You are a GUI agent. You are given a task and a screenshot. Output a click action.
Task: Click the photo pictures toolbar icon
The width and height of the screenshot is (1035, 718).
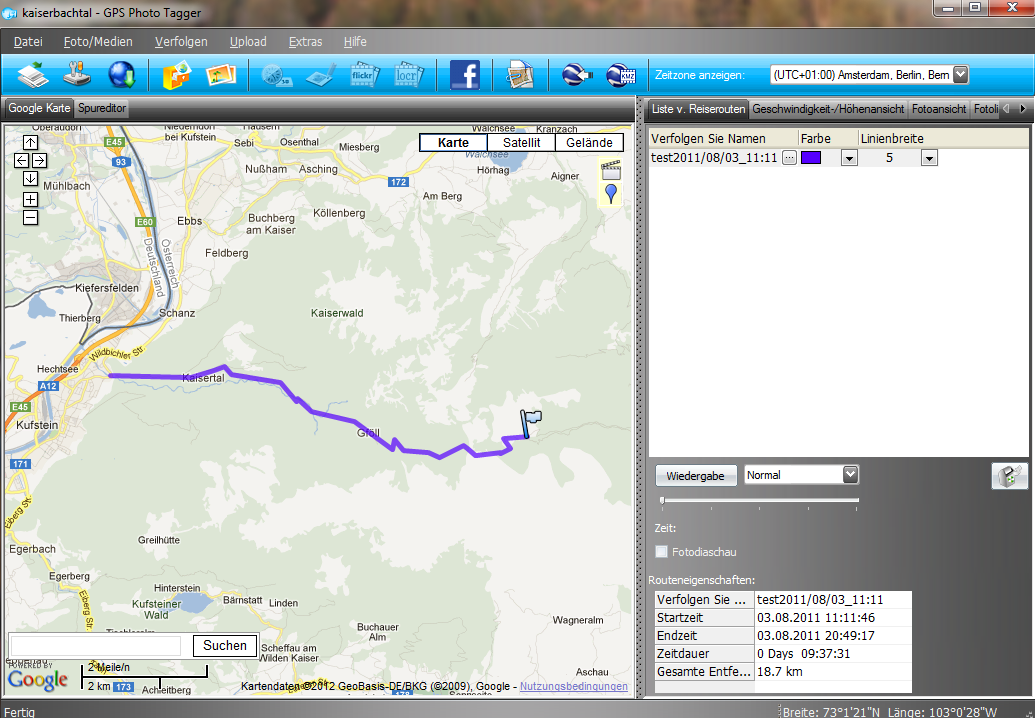coord(221,75)
